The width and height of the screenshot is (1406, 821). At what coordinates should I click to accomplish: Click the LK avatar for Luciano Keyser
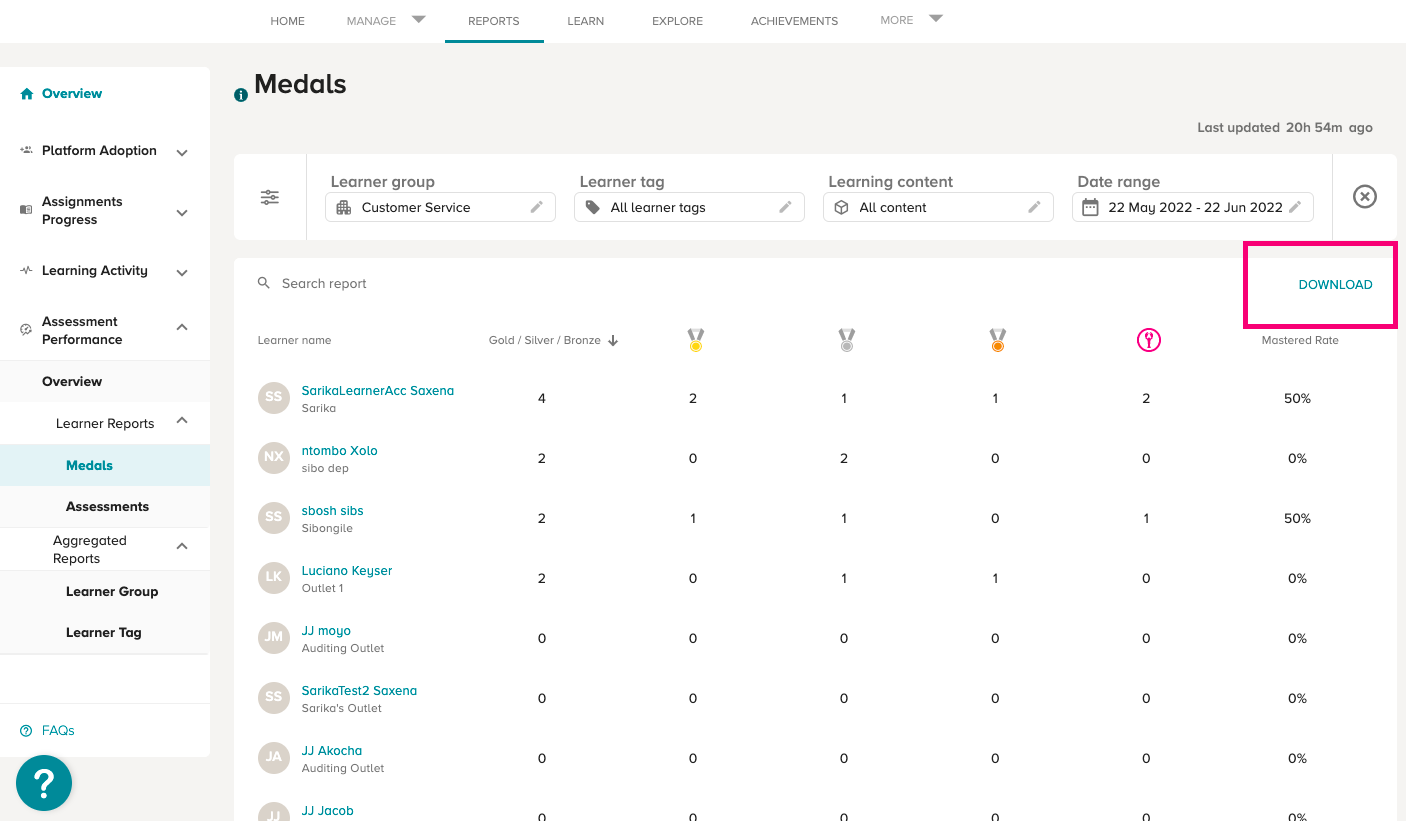[x=274, y=578]
